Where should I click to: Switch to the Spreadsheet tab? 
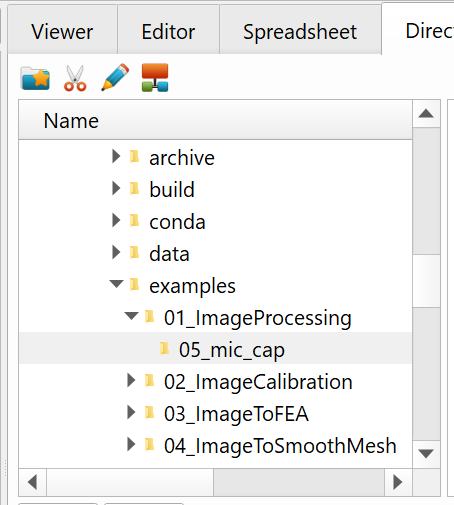pos(300,32)
